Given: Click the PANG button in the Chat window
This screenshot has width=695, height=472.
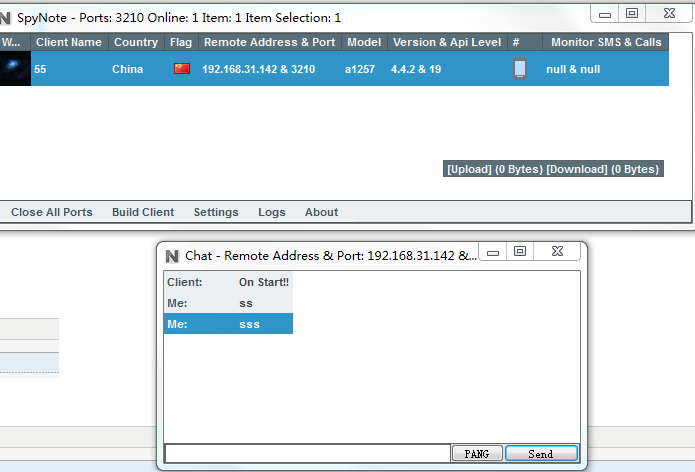Looking at the screenshot, I should pyautogui.click(x=477, y=453).
